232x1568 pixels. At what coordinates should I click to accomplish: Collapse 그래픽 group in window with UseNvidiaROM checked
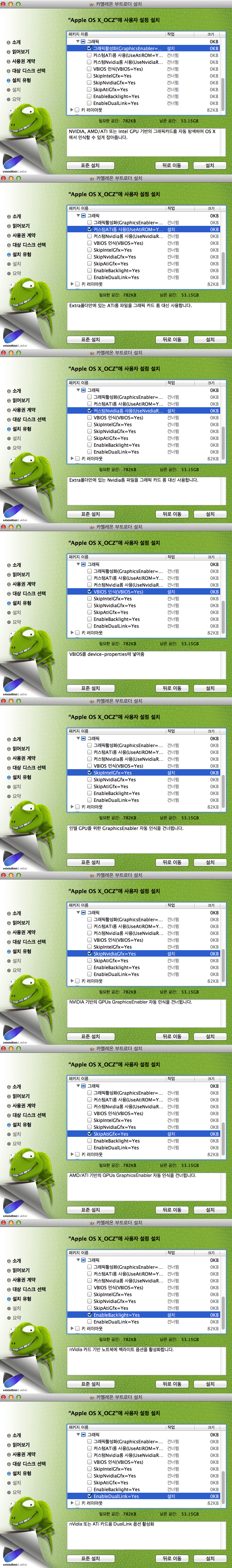pos(78,390)
